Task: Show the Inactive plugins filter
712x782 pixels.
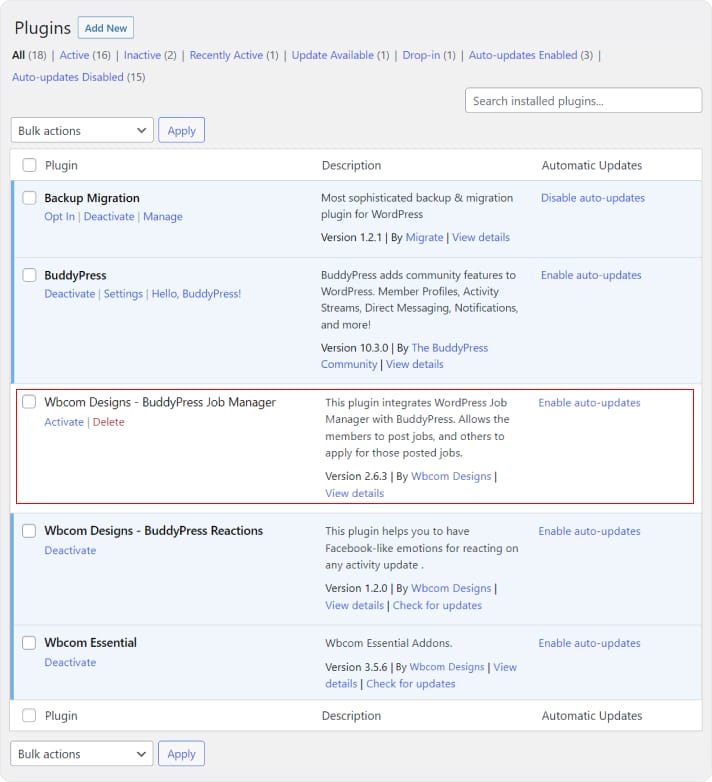Action: (142, 55)
